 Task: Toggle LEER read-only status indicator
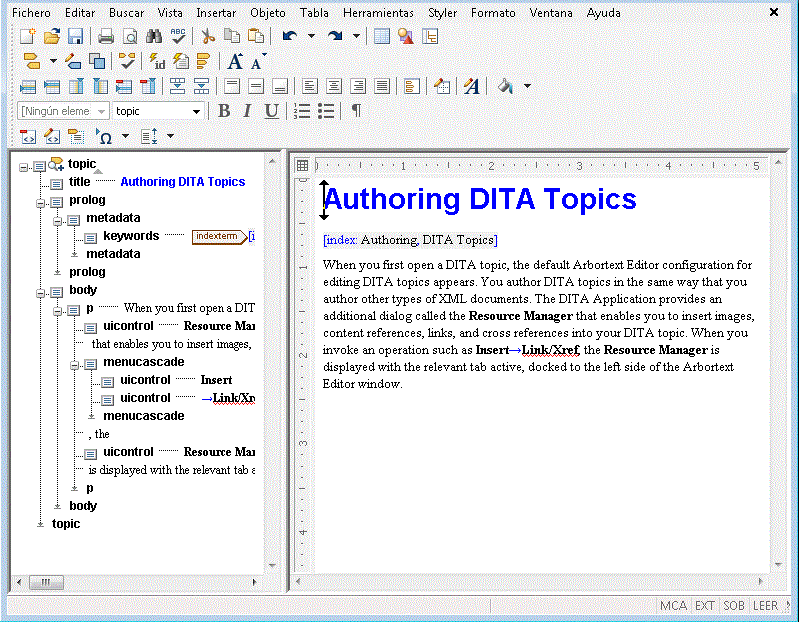tap(765, 606)
